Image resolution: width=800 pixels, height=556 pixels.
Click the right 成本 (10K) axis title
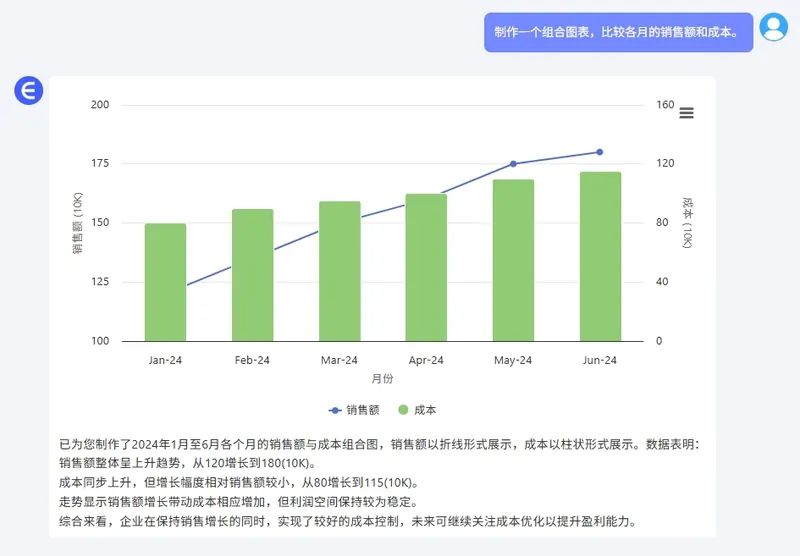point(687,223)
